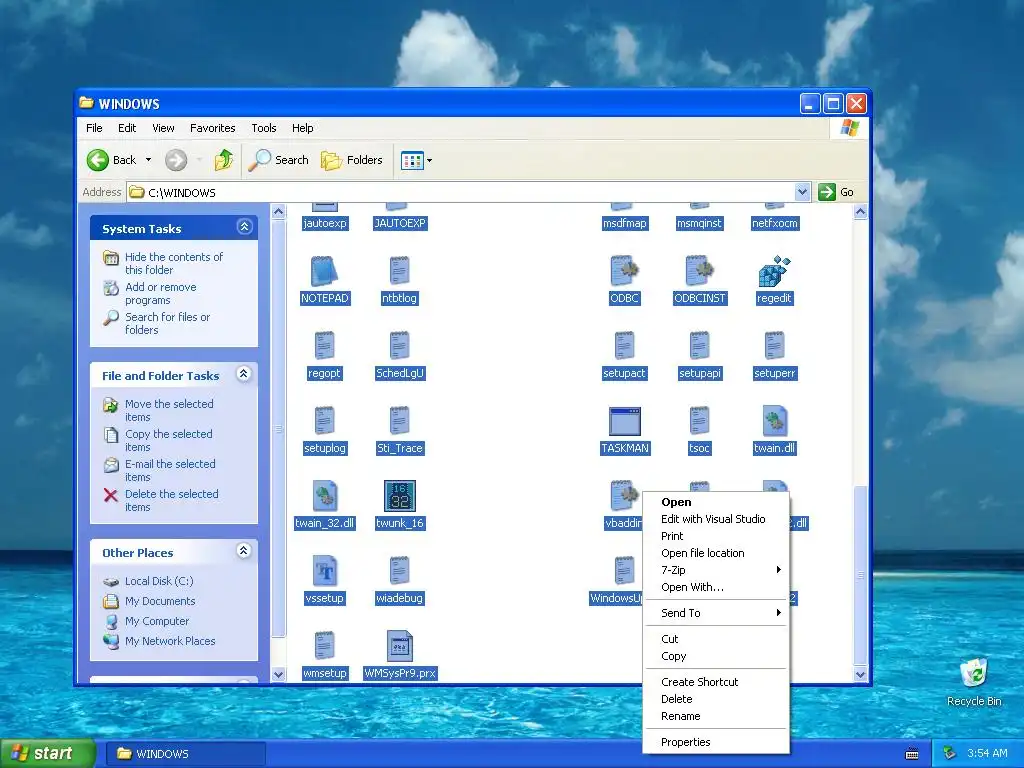Select the Sti_Trace file icon
The height and width of the screenshot is (768, 1024).
point(399,421)
